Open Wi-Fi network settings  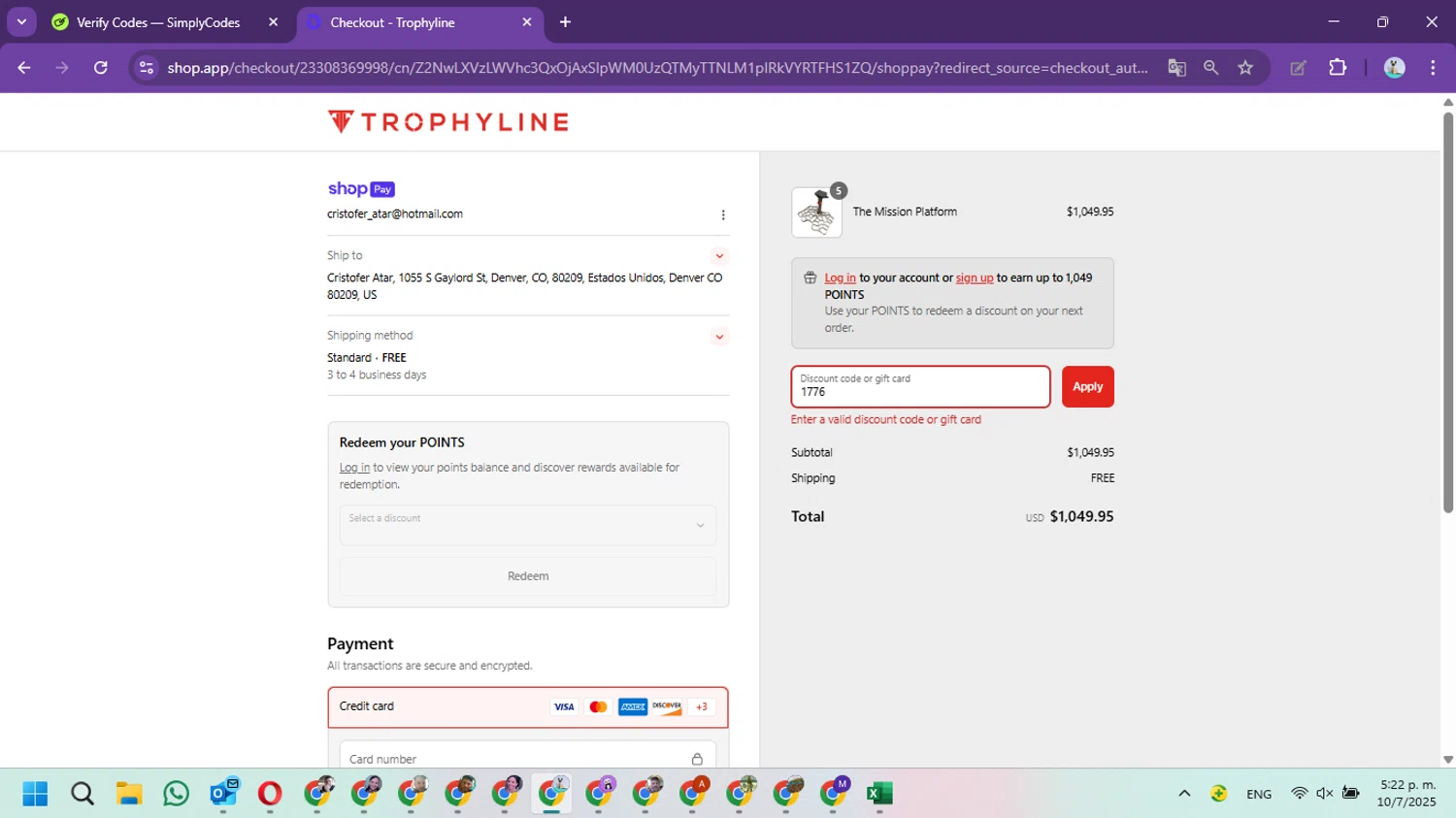[x=1299, y=794]
